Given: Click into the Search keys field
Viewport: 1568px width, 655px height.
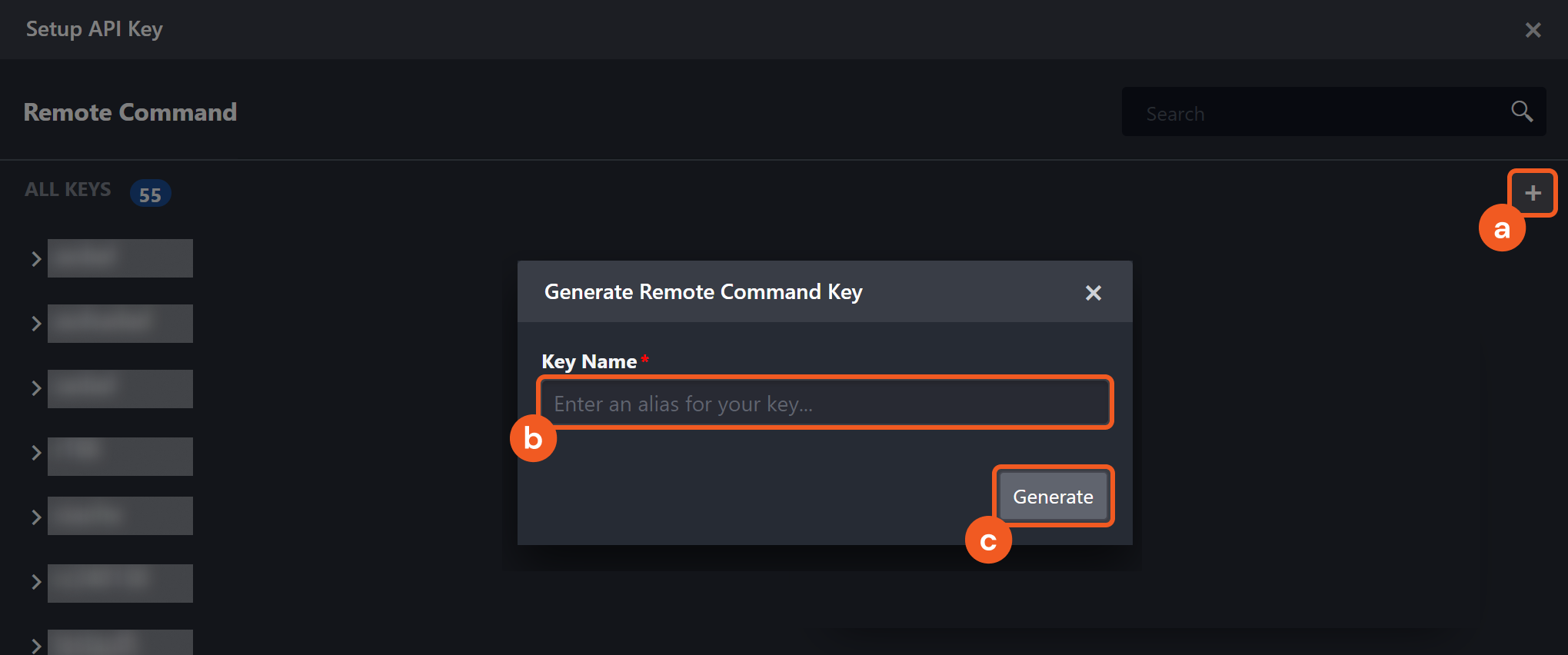Looking at the screenshot, I should click(1315, 113).
